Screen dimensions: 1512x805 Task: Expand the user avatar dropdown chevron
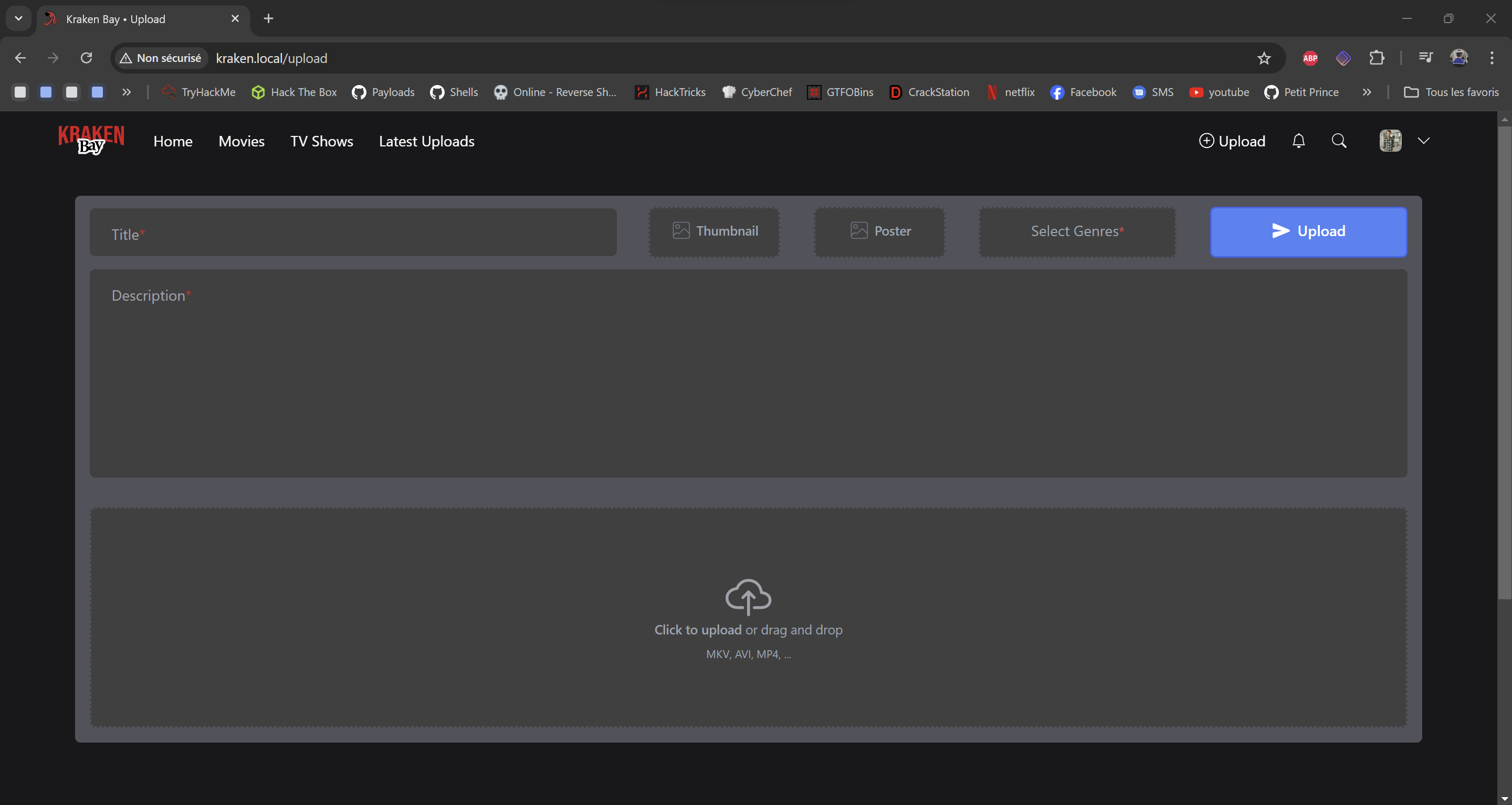click(x=1423, y=141)
